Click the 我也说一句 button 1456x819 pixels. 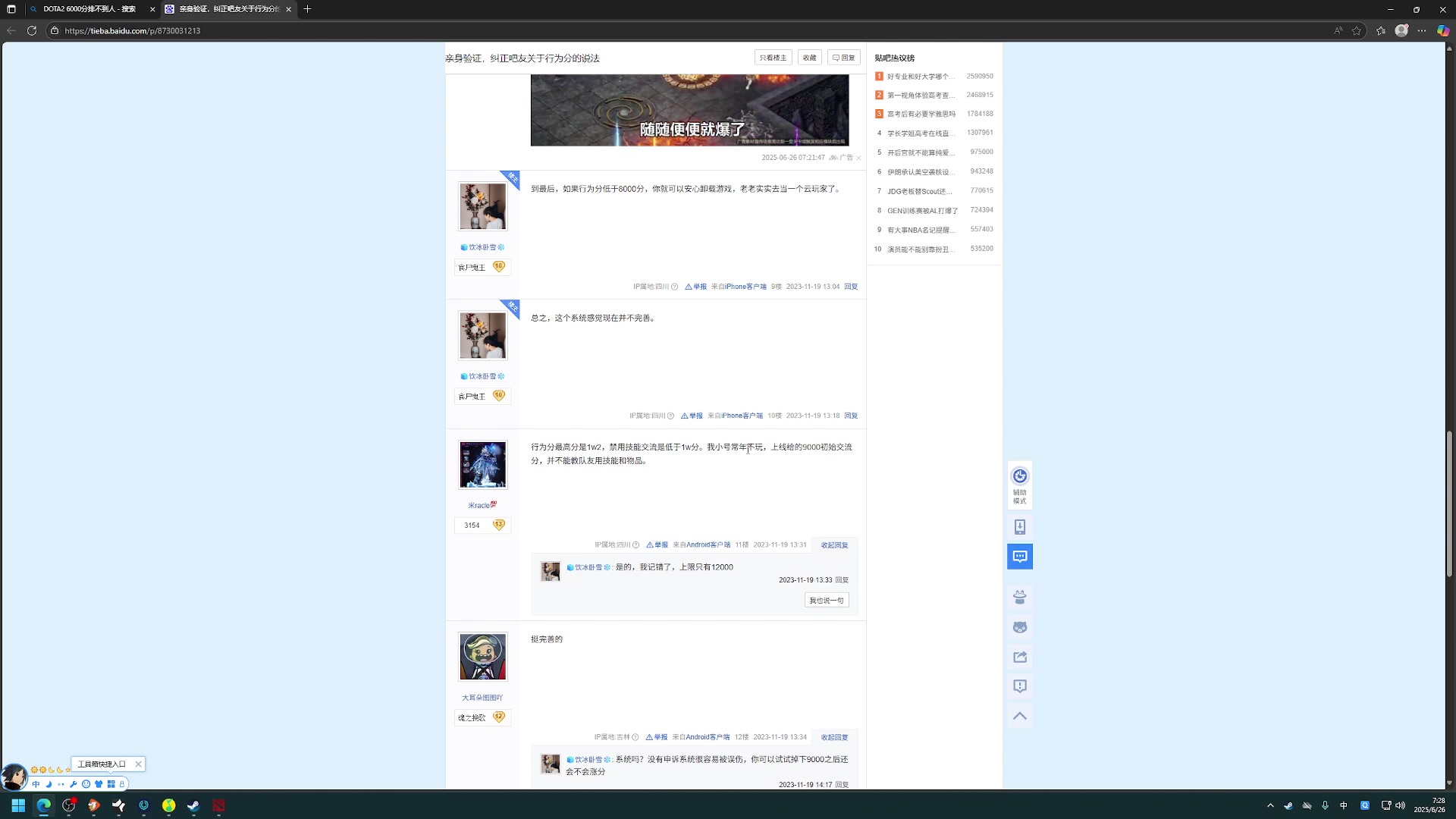(827, 600)
